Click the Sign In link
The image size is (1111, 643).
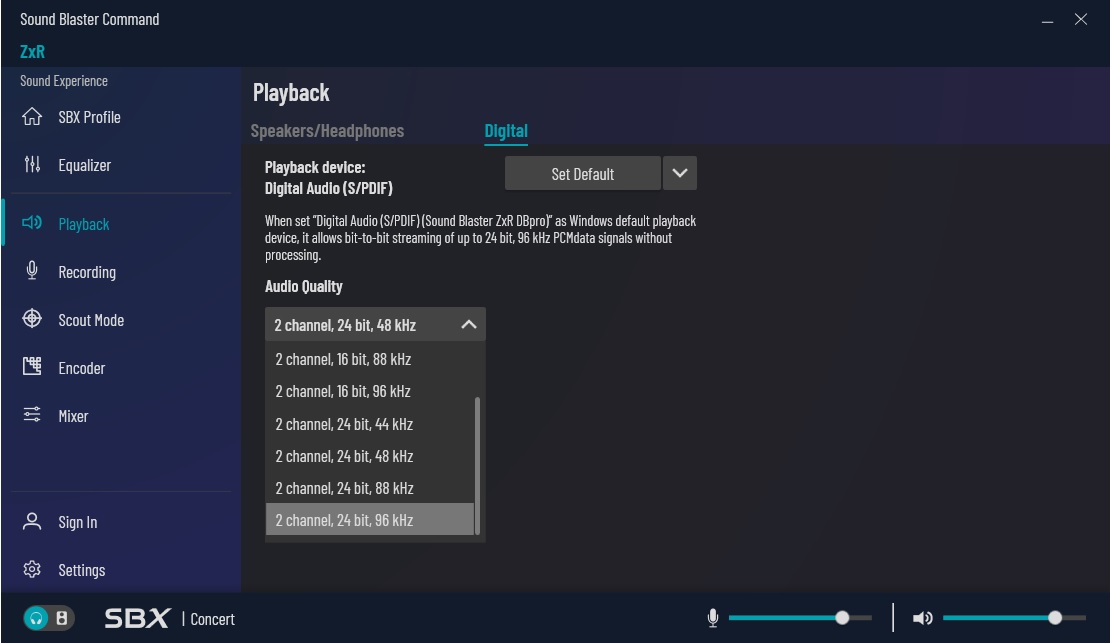78,522
